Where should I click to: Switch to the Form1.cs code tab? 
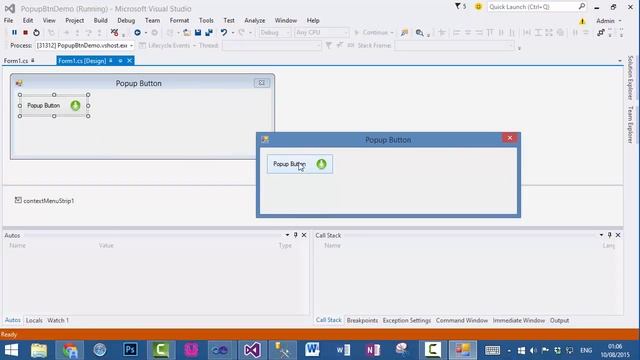[x=16, y=61]
